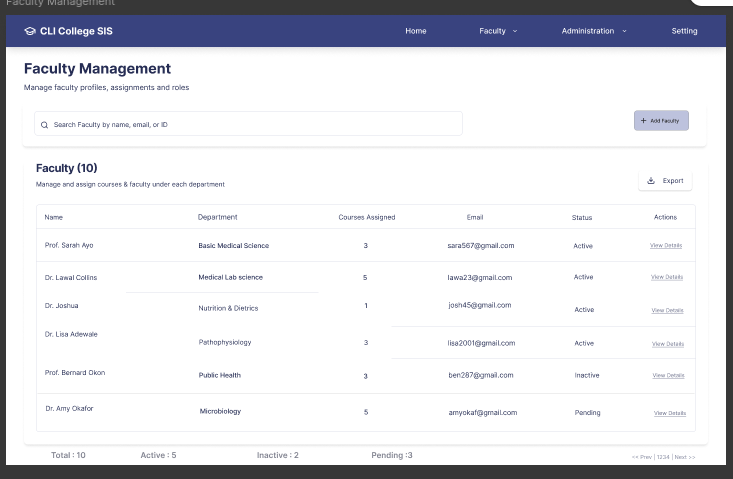733x479 pixels.
Task: Go to previous page with << Prev
Action: 641,456
